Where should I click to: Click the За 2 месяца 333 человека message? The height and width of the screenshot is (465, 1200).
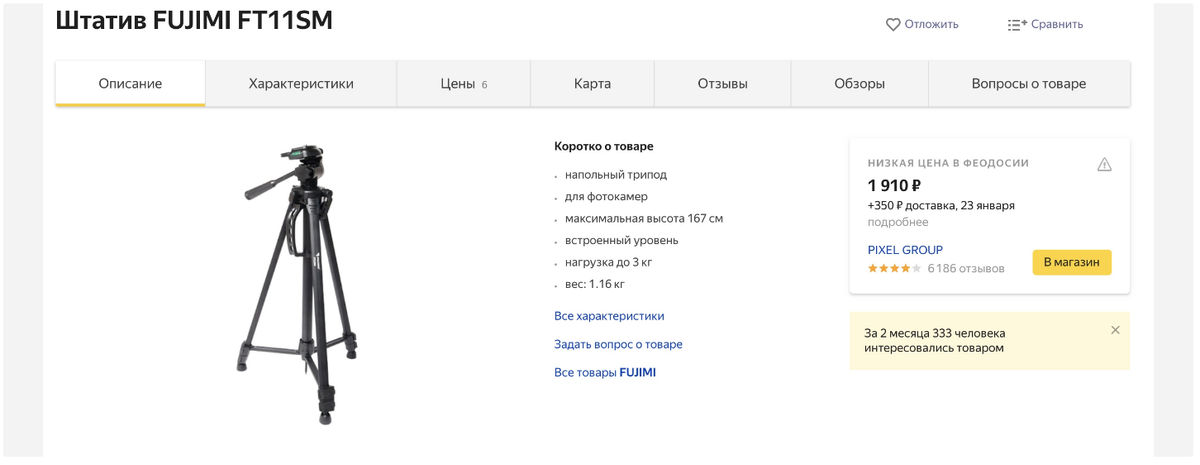[935, 340]
